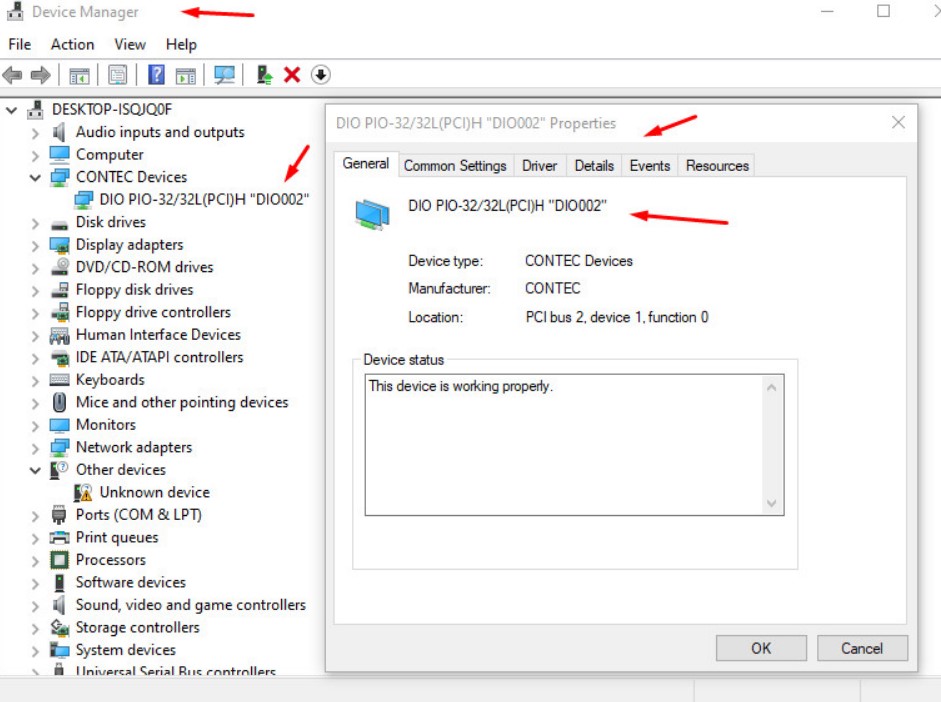Open the Help menu
This screenshot has width=941, height=702.
pyautogui.click(x=181, y=44)
